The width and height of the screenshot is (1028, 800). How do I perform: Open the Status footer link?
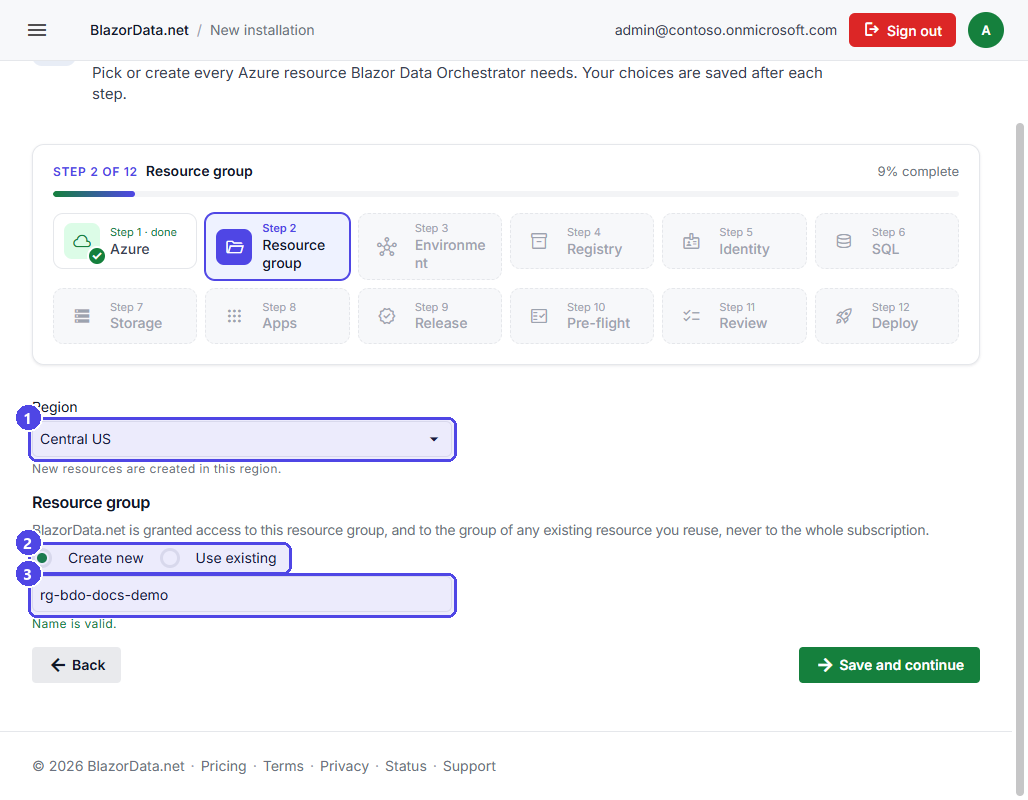(x=405, y=766)
